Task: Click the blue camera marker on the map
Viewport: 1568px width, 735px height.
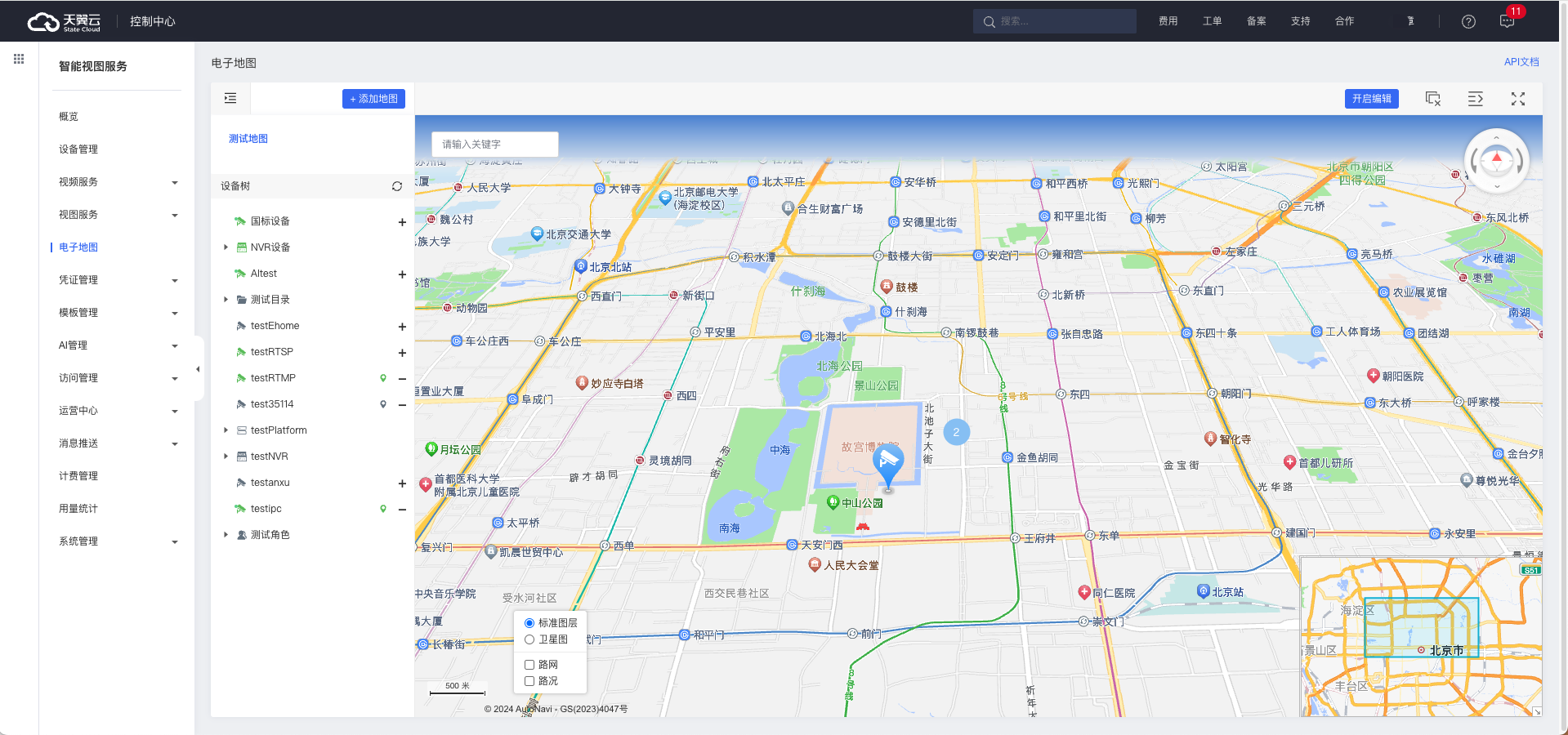Action: (888, 465)
